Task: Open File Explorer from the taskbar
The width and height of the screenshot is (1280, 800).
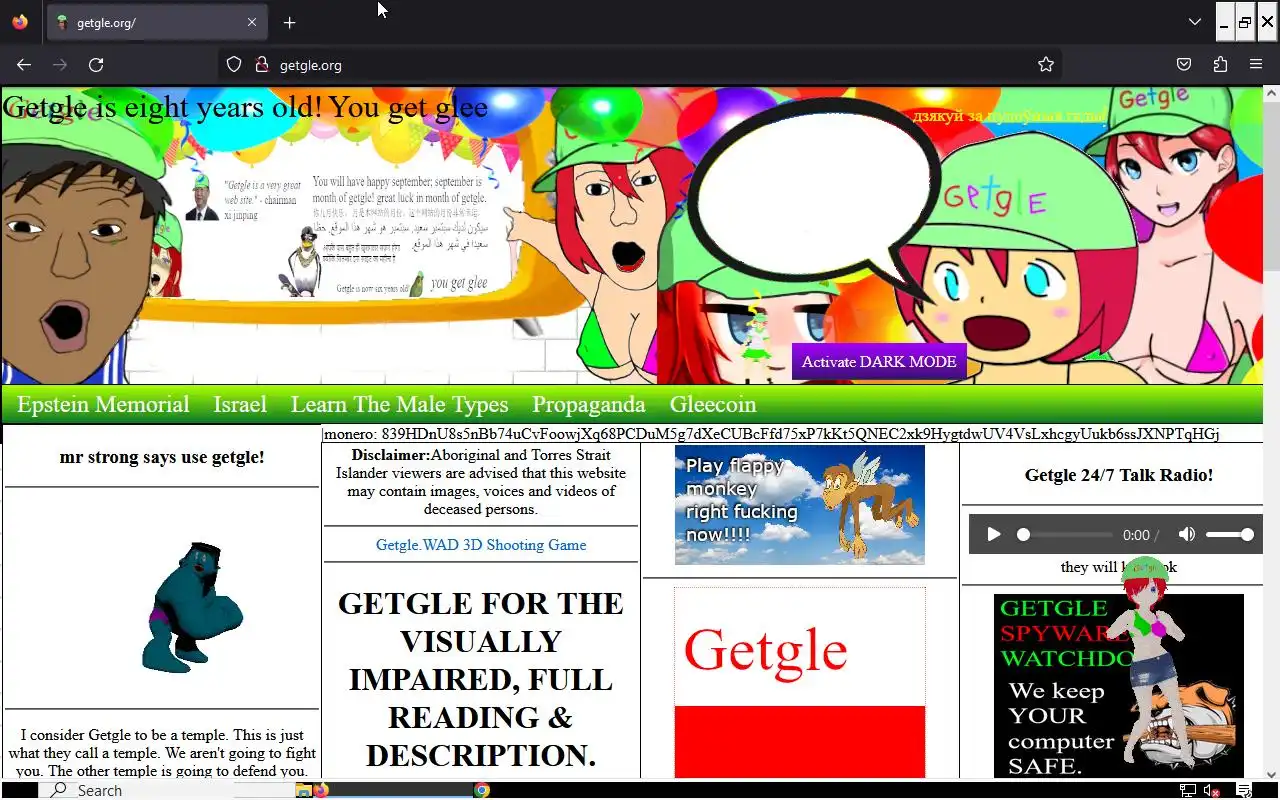Action: click(x=303, y=790)
